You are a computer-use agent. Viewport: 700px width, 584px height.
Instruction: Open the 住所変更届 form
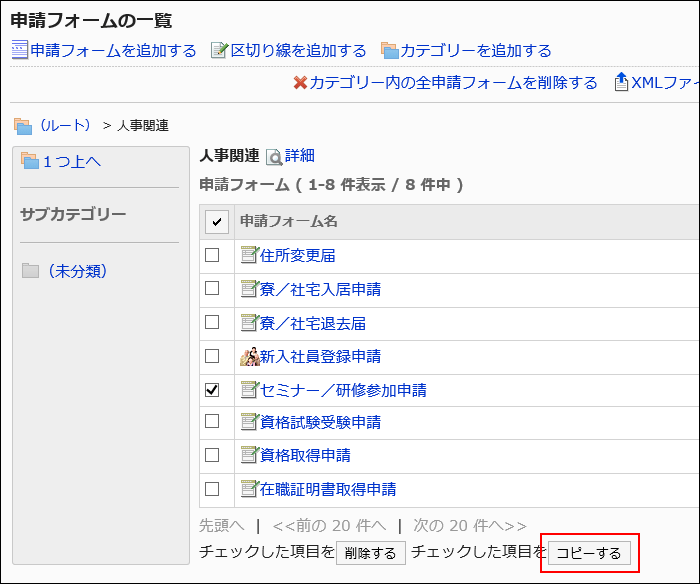pyautogui.click(x=298, y=255)
